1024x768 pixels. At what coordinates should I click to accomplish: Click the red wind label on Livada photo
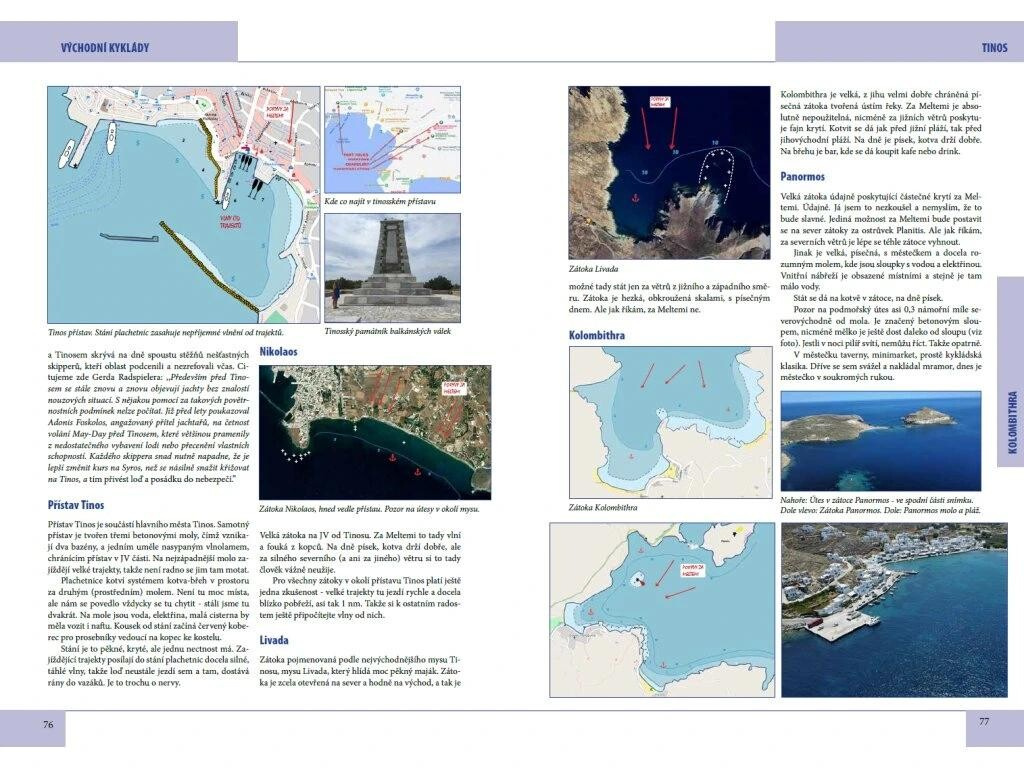click(658, 101)
